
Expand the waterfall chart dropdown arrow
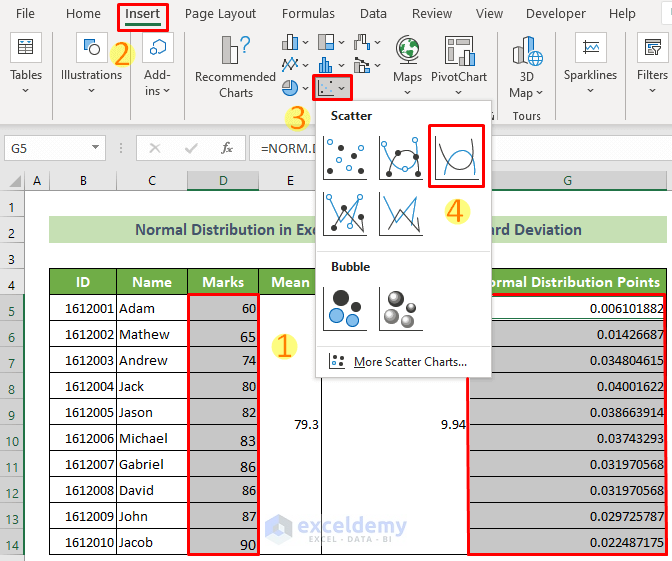tap(378, 42)
